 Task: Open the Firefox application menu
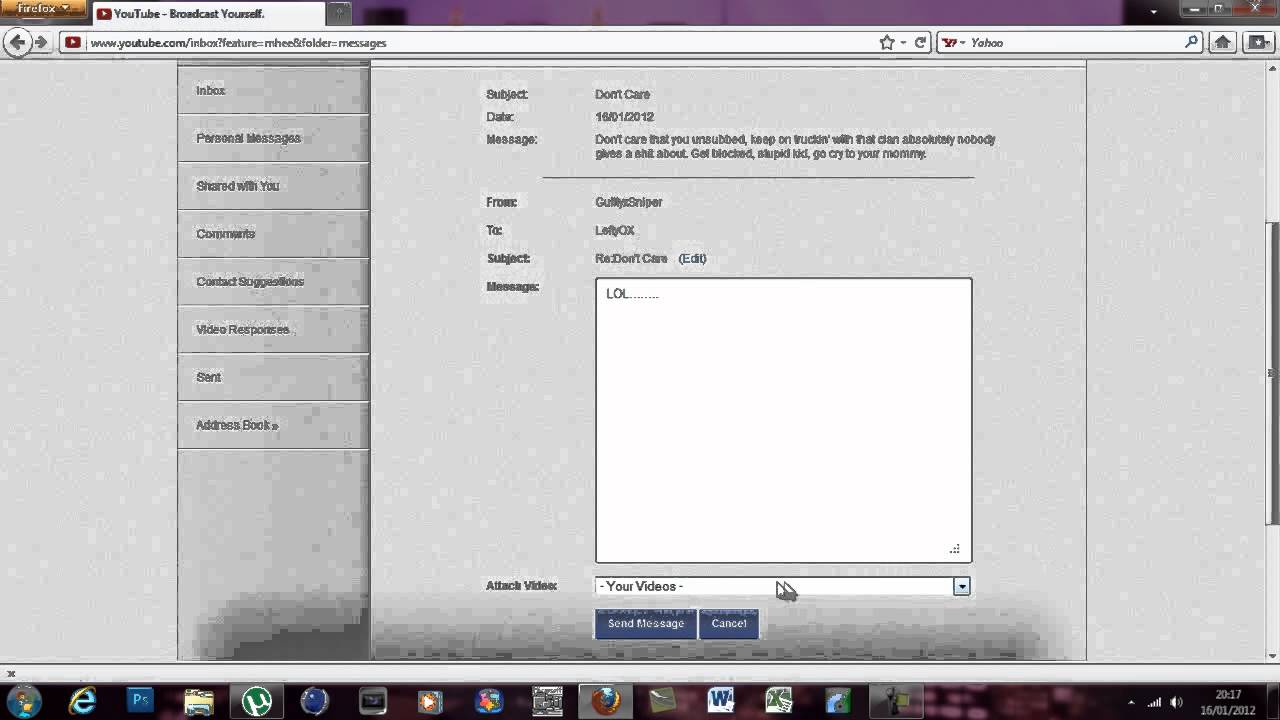pyautogui.click(x=43, y=9)
